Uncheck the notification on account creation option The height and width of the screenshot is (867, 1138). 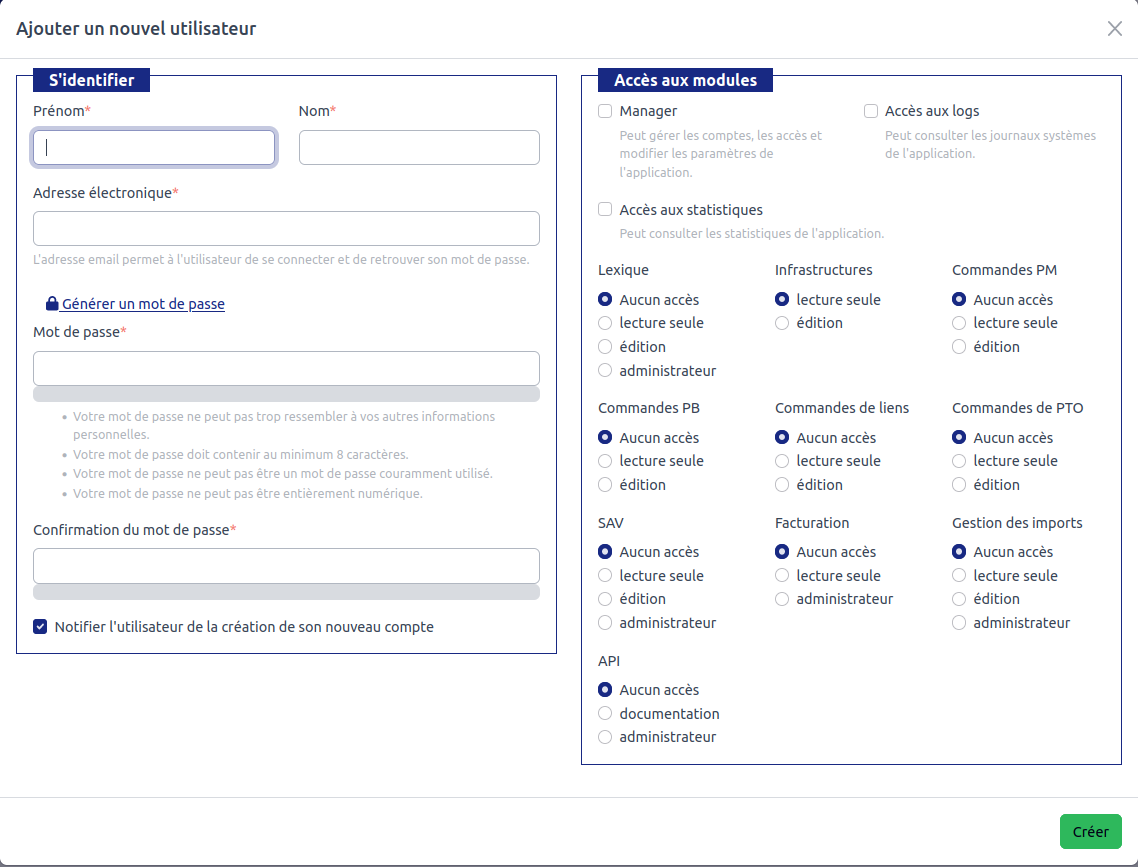(x=40, y=627)
